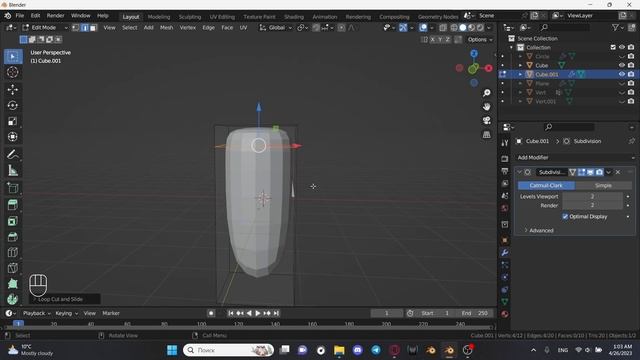Image resolution: width=640 pixels, height=360 pixels.
Task: Open the Render menu
Action: 56,16
